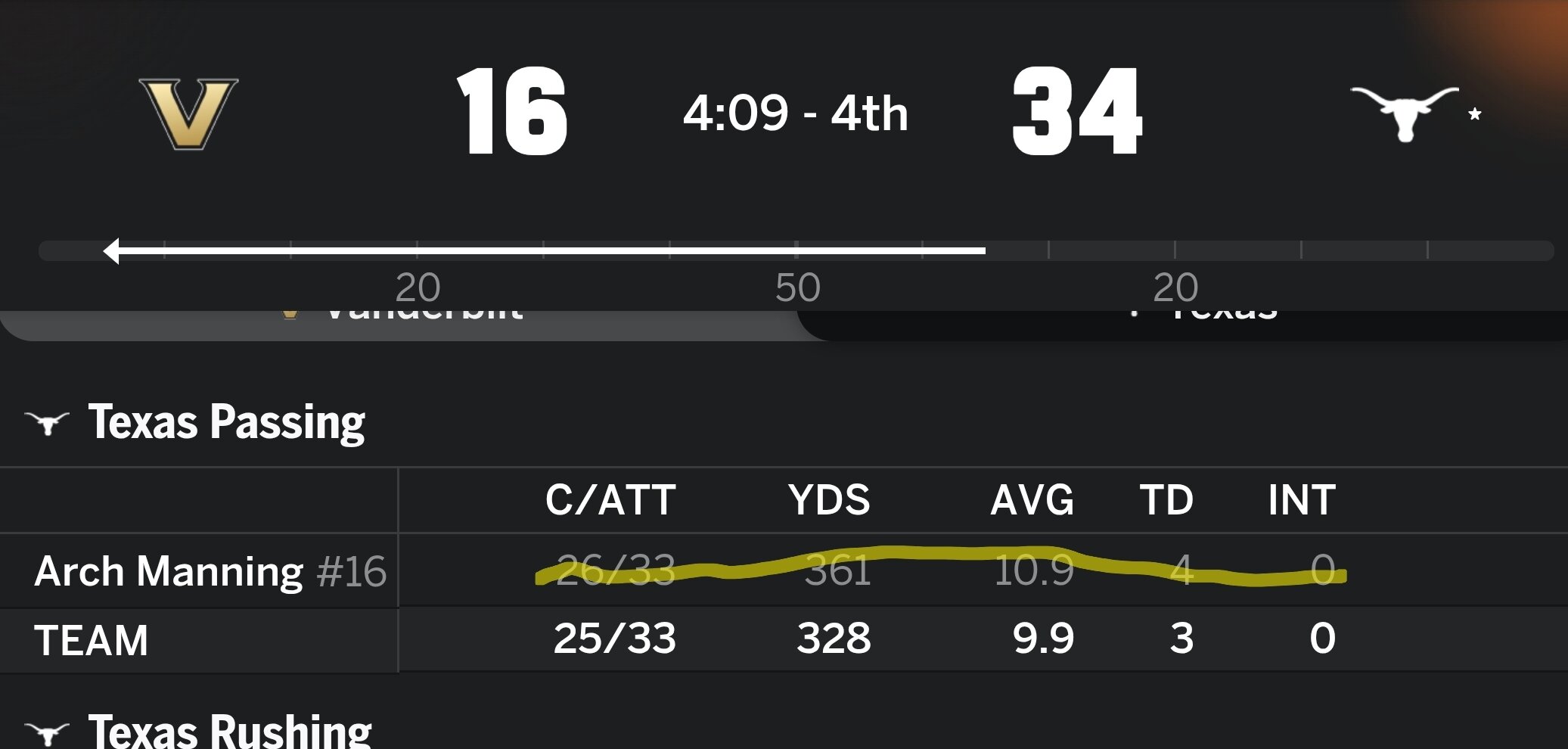
Task: Click the TD column header
Action: [1166, 500]
